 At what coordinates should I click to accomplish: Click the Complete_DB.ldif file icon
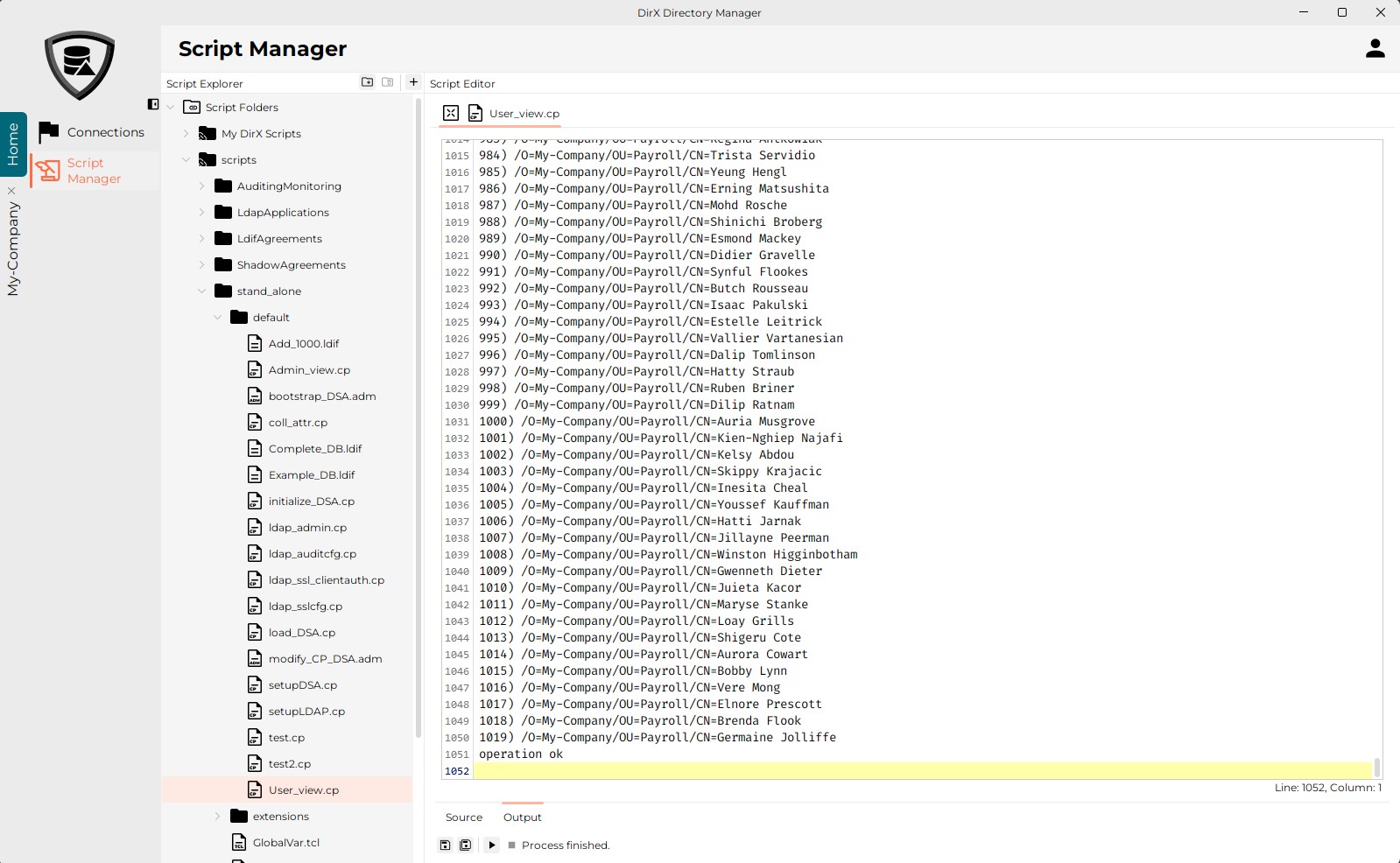pos(255,449)
